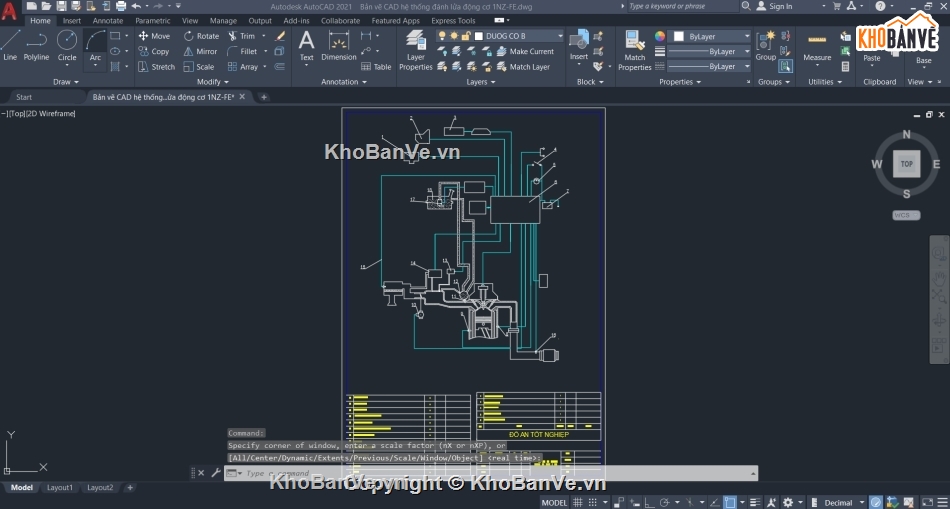Viewport: 950px width, 509px height.
Task: Click the Array tool
Action: pyautogui.click(x=243, y=67)
